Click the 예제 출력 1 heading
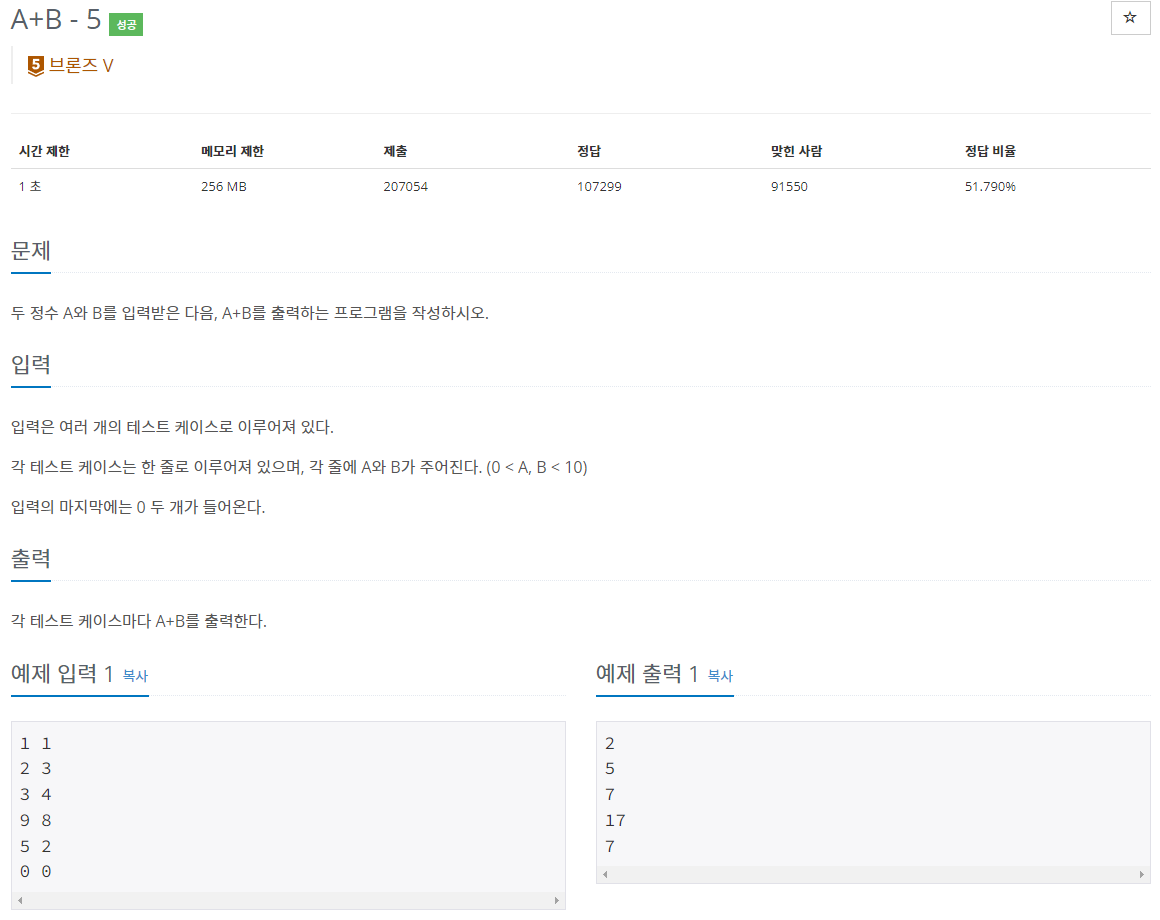This screenshot has width=1160, height=920. pyautogui.click(x=647, y=674)
